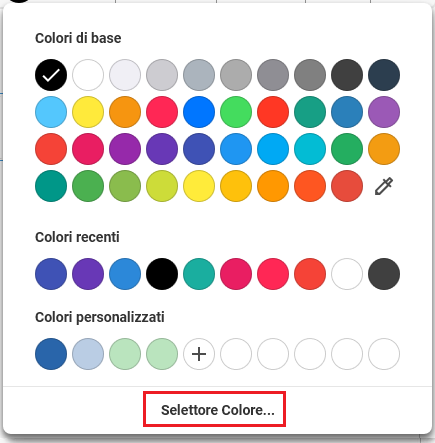Choose the lime yellow-green swatch in fourth row
This screenshot has width=435, height=443.
pyautogui.click(x=162, y=186)
